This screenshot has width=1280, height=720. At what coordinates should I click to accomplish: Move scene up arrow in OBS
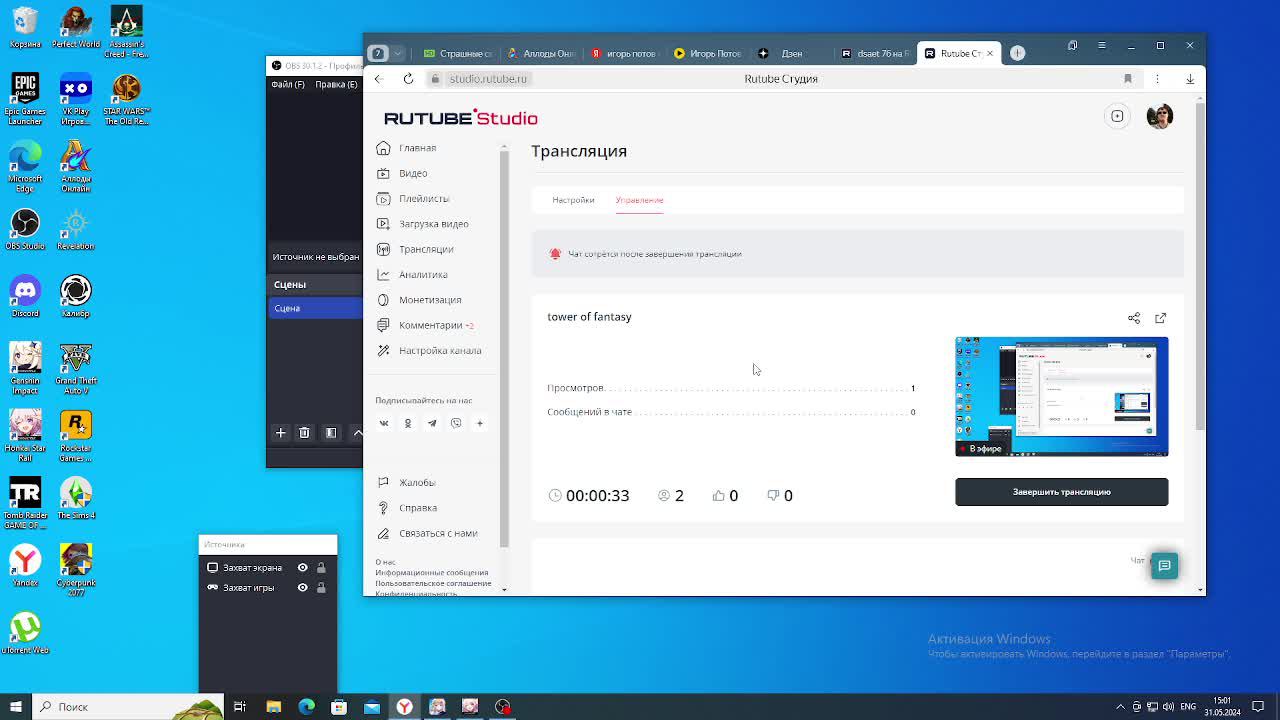[357, 433]
